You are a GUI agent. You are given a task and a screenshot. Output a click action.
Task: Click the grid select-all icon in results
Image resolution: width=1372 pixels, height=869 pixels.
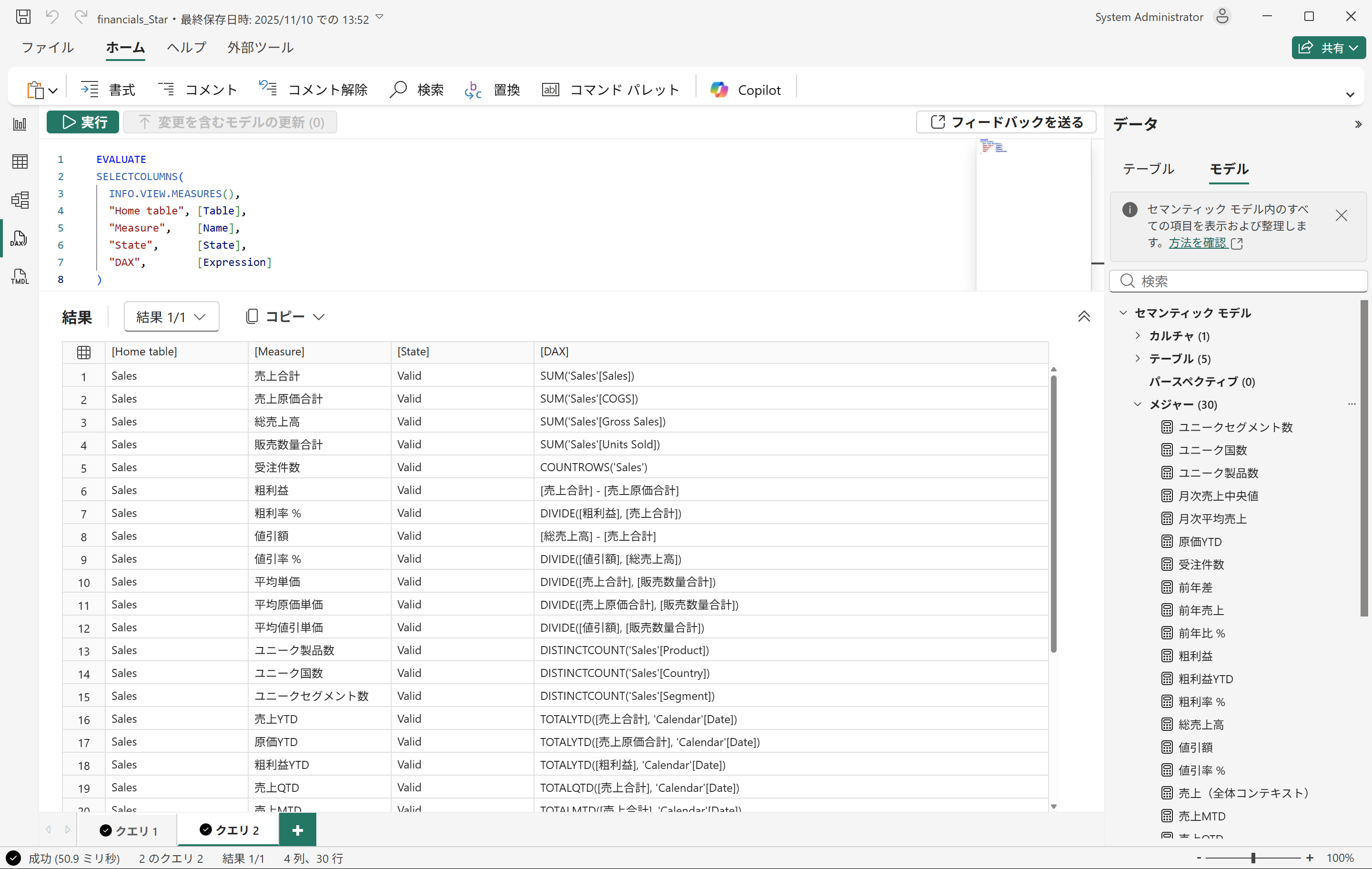tap(84, 352)
